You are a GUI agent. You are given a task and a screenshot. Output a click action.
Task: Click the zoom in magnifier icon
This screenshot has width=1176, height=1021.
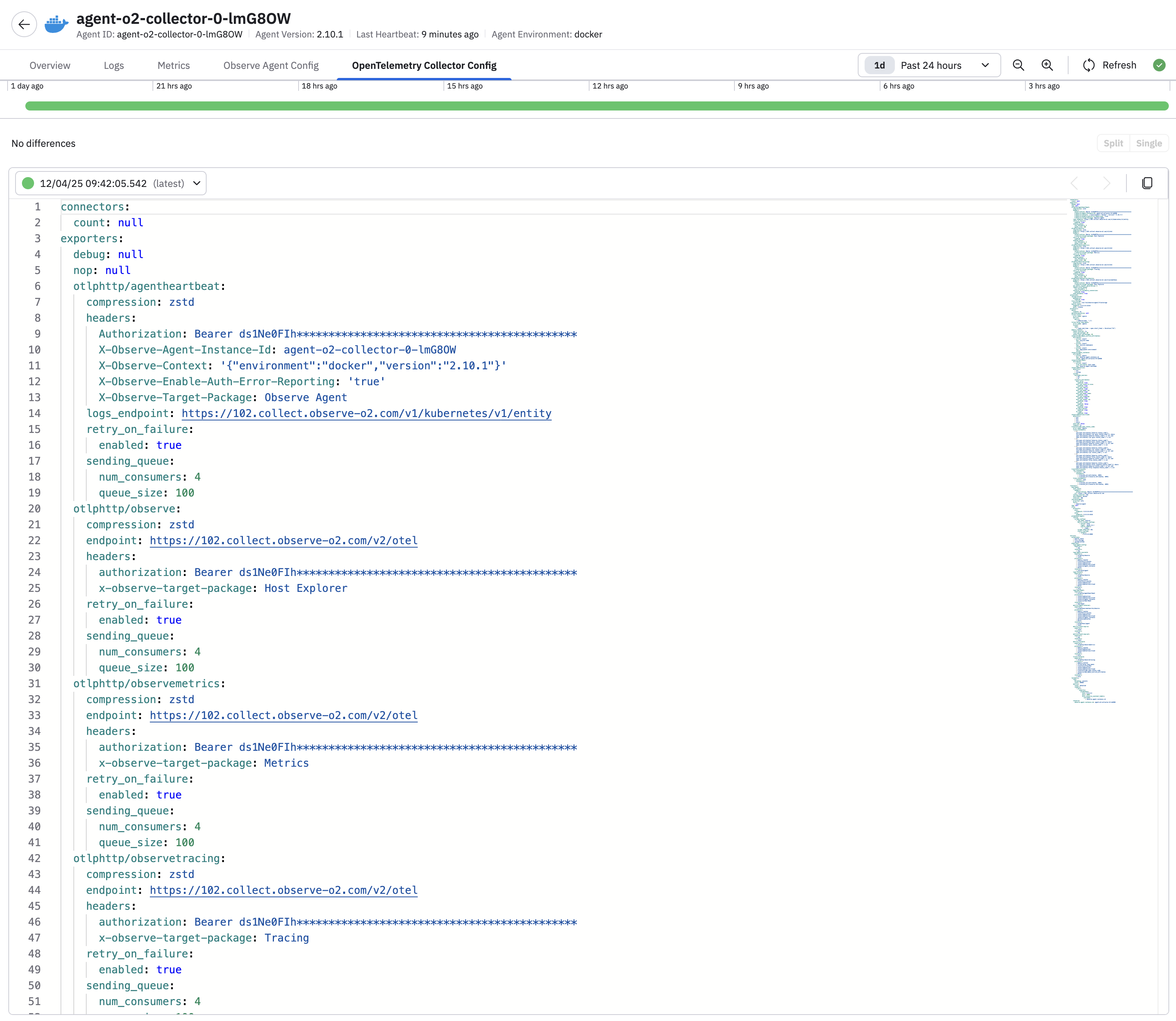(x=1047, y=65)
